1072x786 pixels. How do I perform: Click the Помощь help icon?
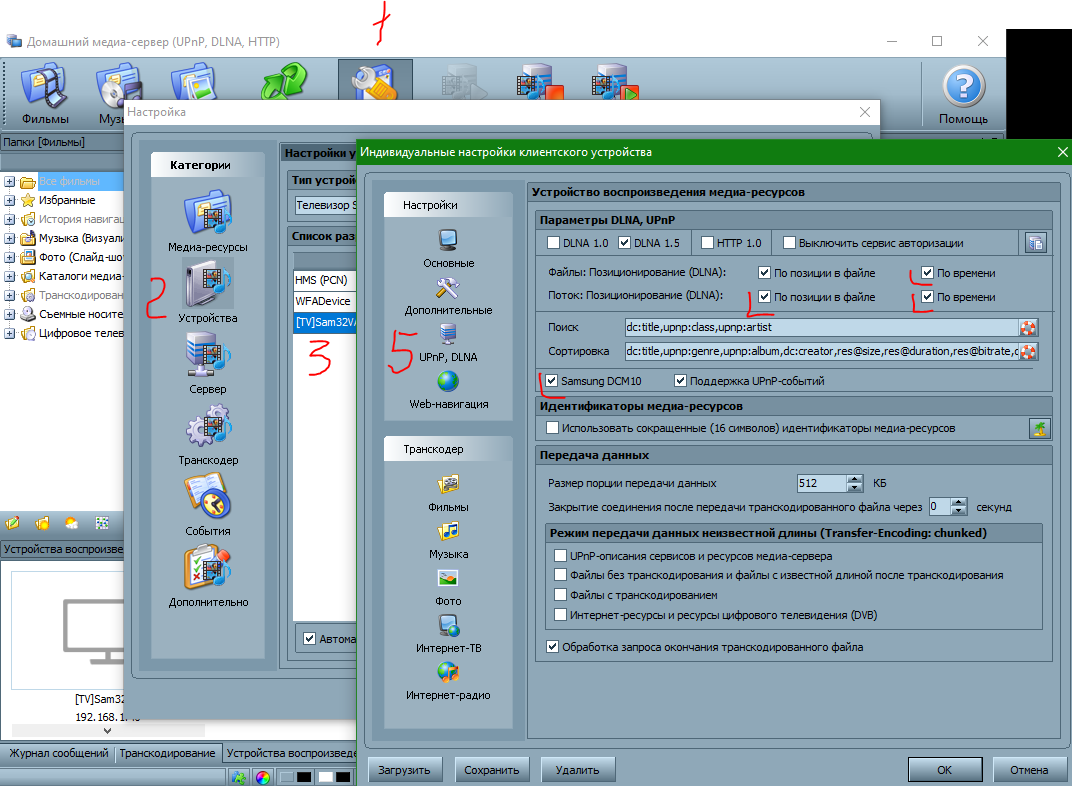963,95
